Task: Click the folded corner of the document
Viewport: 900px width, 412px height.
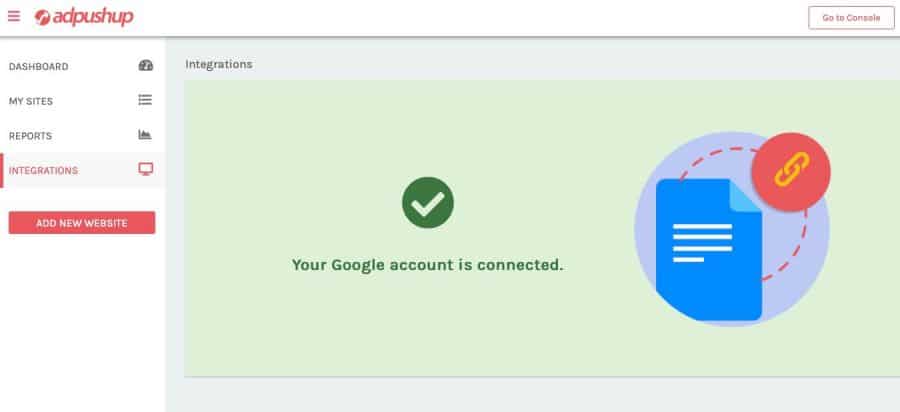Action: point(745,195)
